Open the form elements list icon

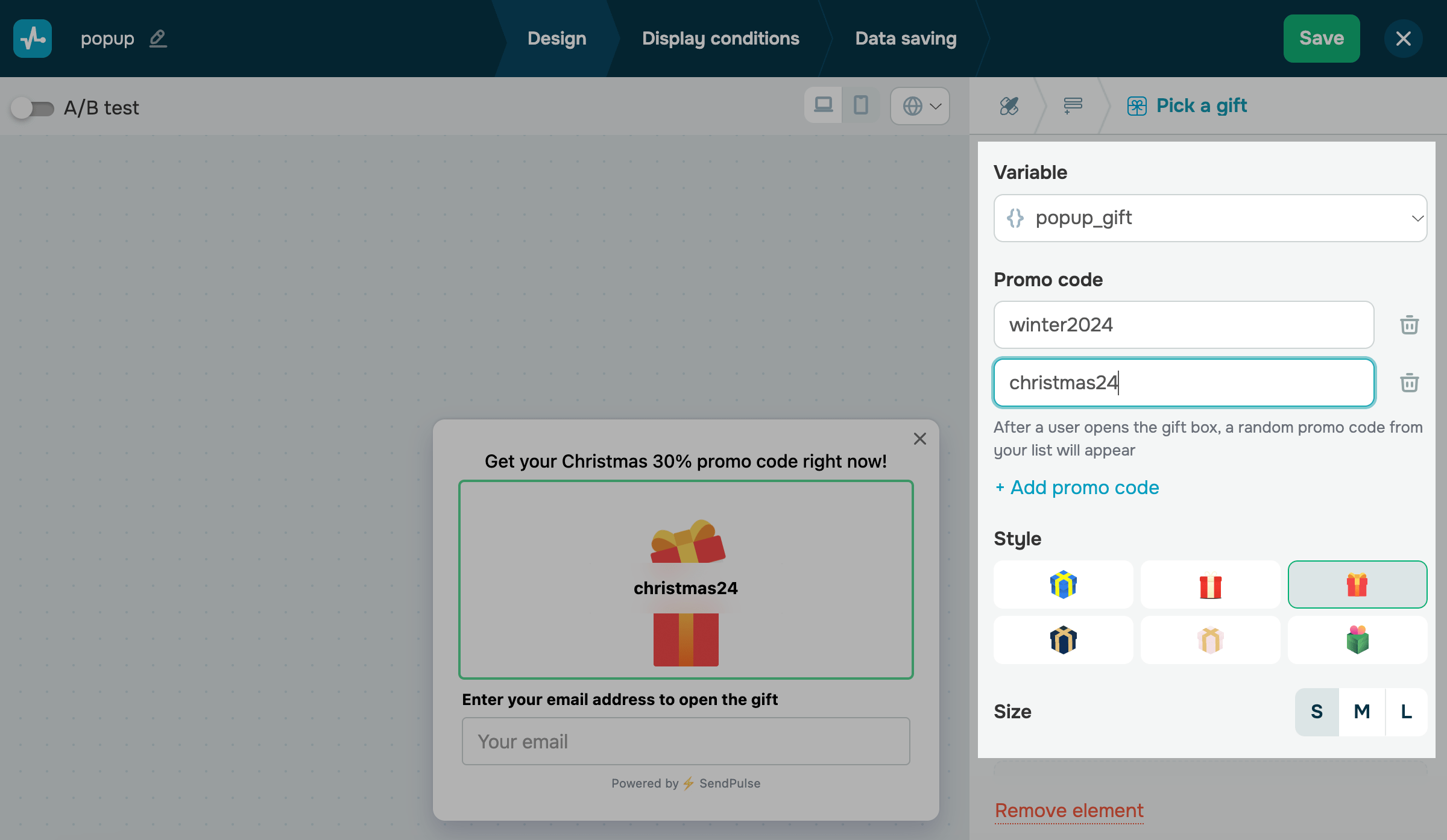[1073, 106]
